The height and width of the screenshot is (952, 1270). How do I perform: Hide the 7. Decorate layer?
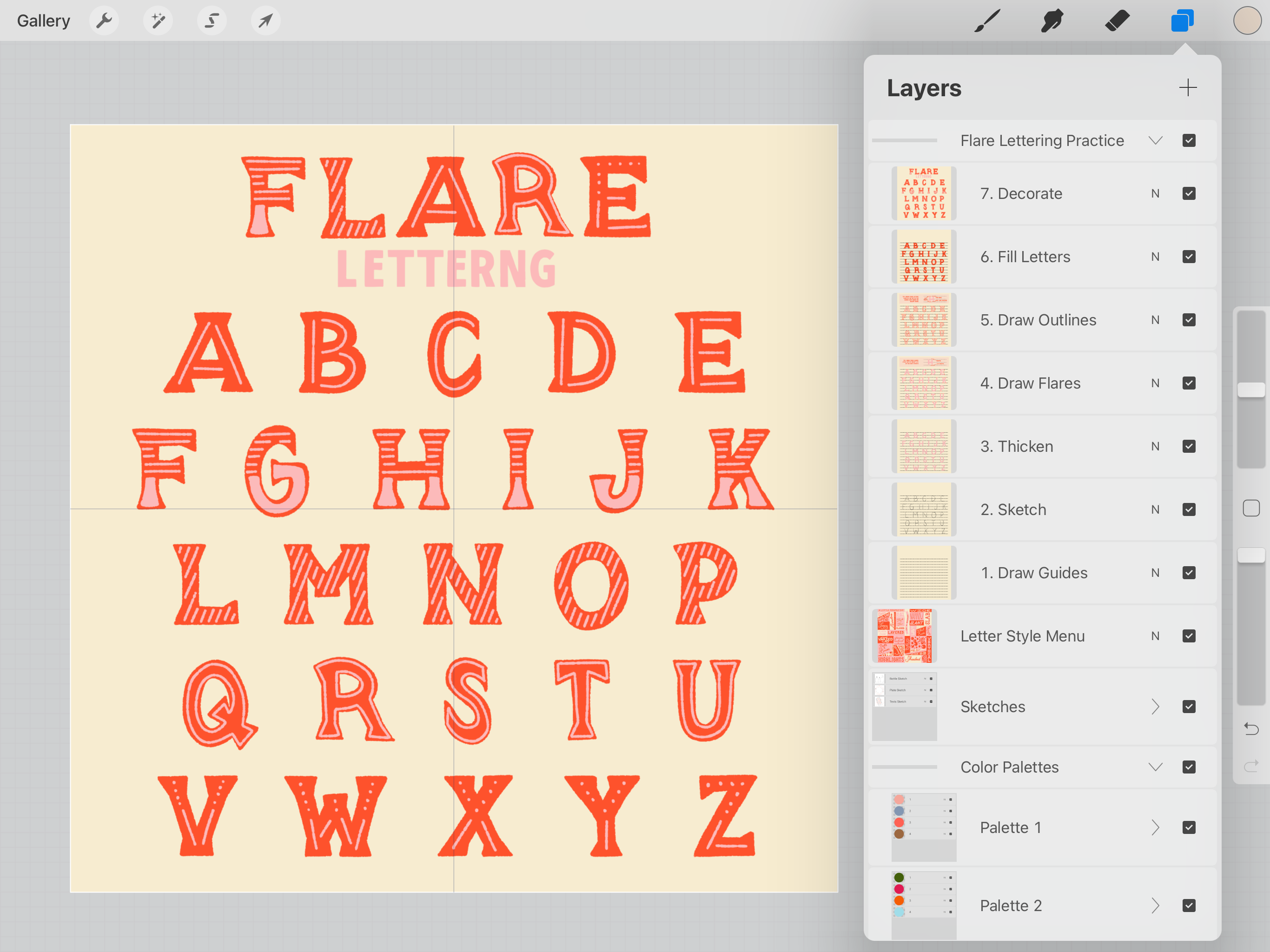[1189, 193]
